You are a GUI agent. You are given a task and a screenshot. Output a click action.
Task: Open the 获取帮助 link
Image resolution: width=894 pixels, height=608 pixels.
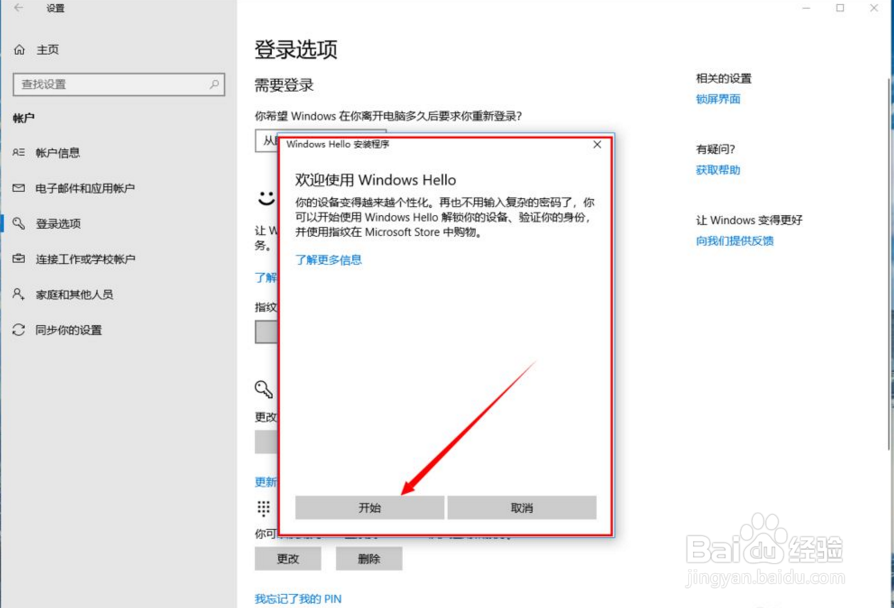(718, 170)
